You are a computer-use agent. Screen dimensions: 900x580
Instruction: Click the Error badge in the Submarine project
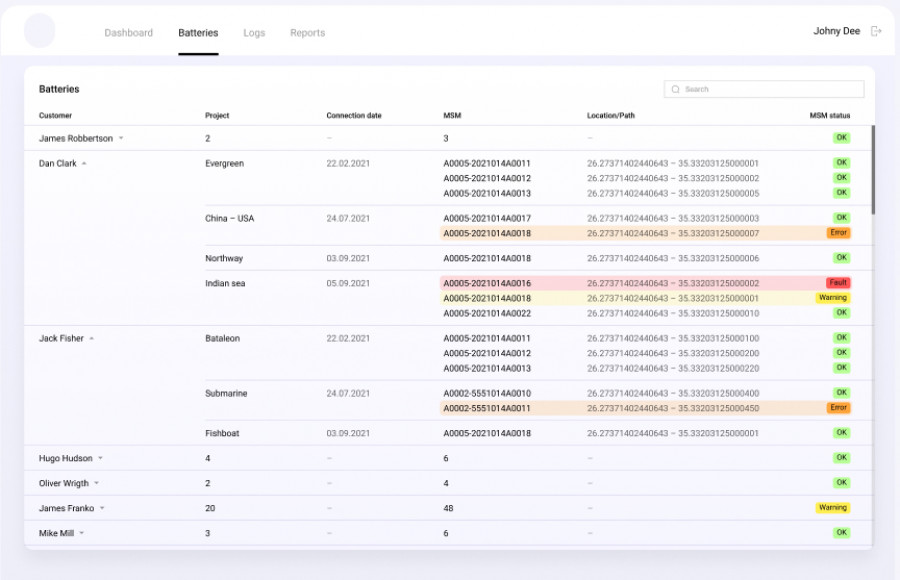[838, 408]
